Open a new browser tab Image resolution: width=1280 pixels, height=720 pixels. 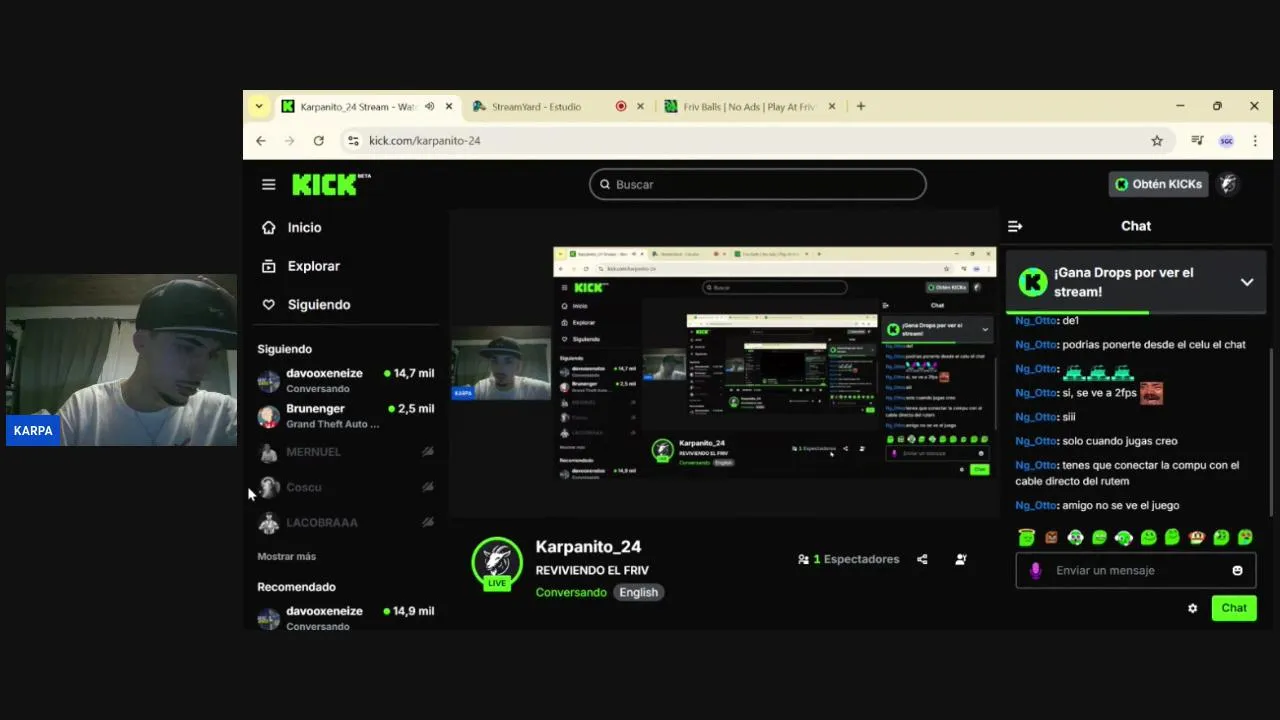pyautogui.click(x=861, y=106)
